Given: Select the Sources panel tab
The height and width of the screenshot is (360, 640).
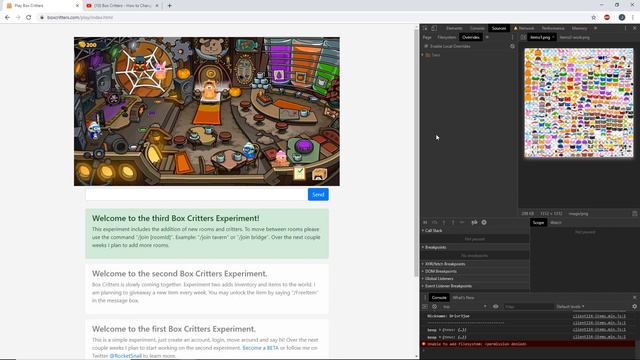Looking at the screenshot, I should click(499, 28).
